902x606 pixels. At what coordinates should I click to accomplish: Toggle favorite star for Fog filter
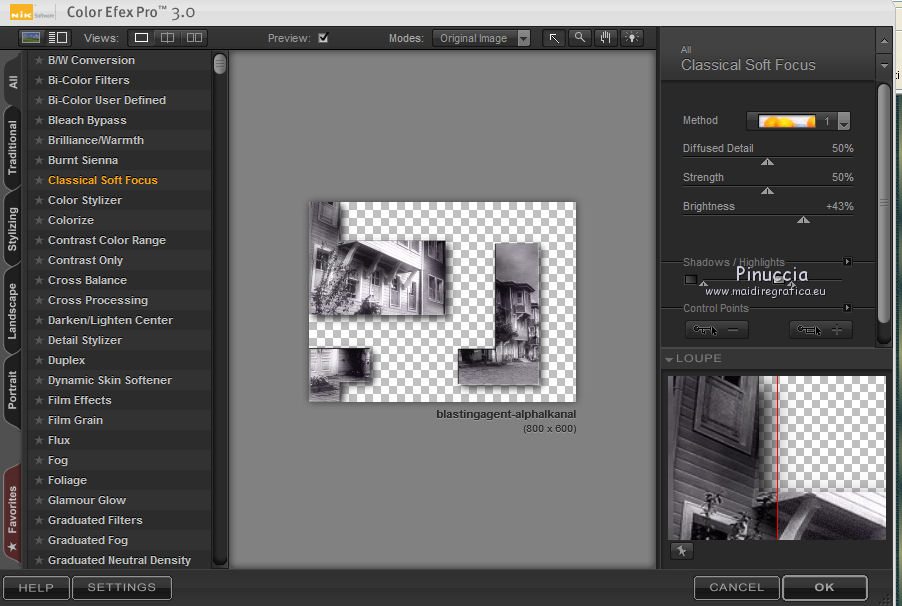(39, 460)
